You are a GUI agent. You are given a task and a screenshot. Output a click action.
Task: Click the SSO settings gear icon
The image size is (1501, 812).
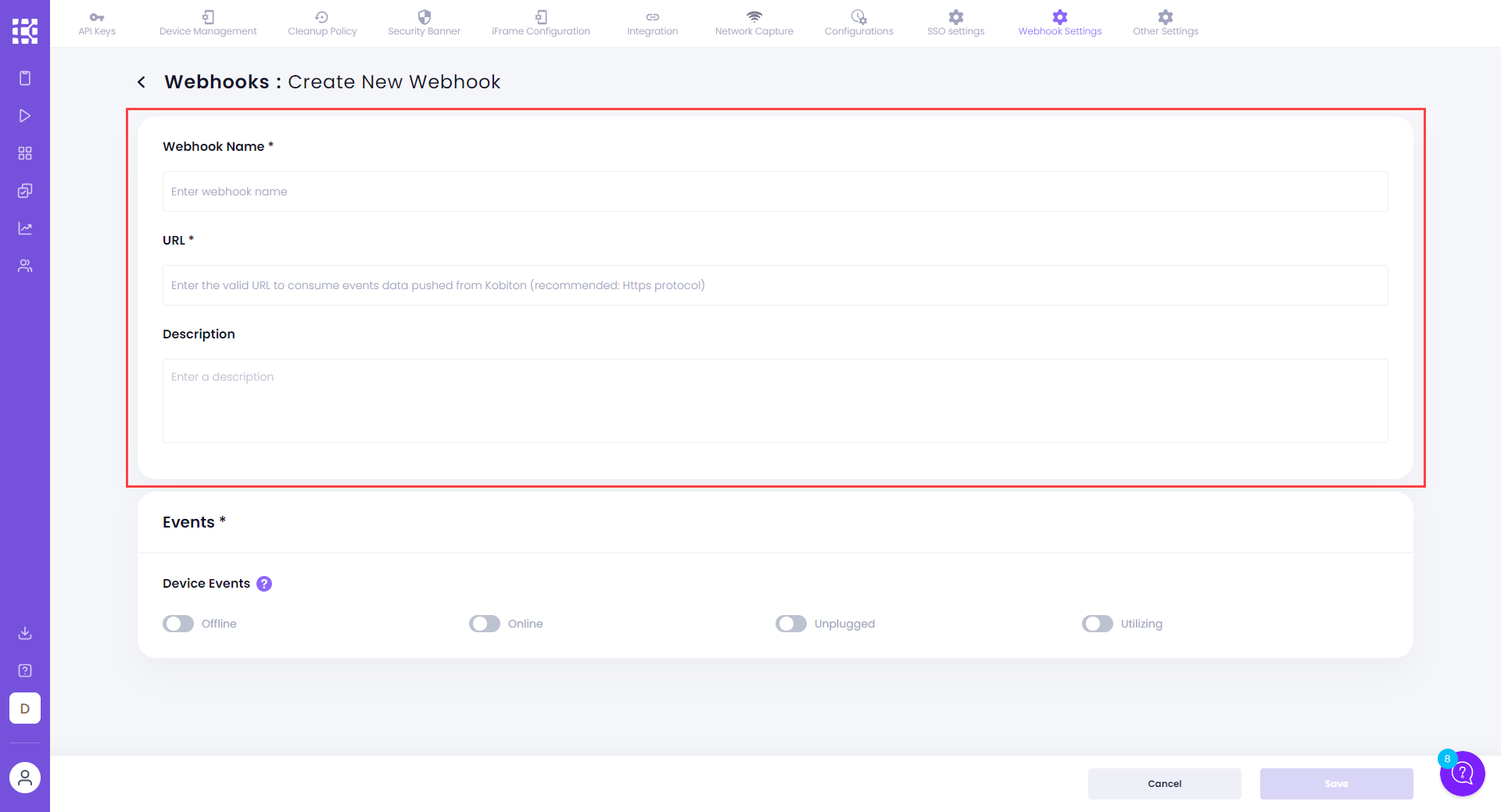click(956, 17)
